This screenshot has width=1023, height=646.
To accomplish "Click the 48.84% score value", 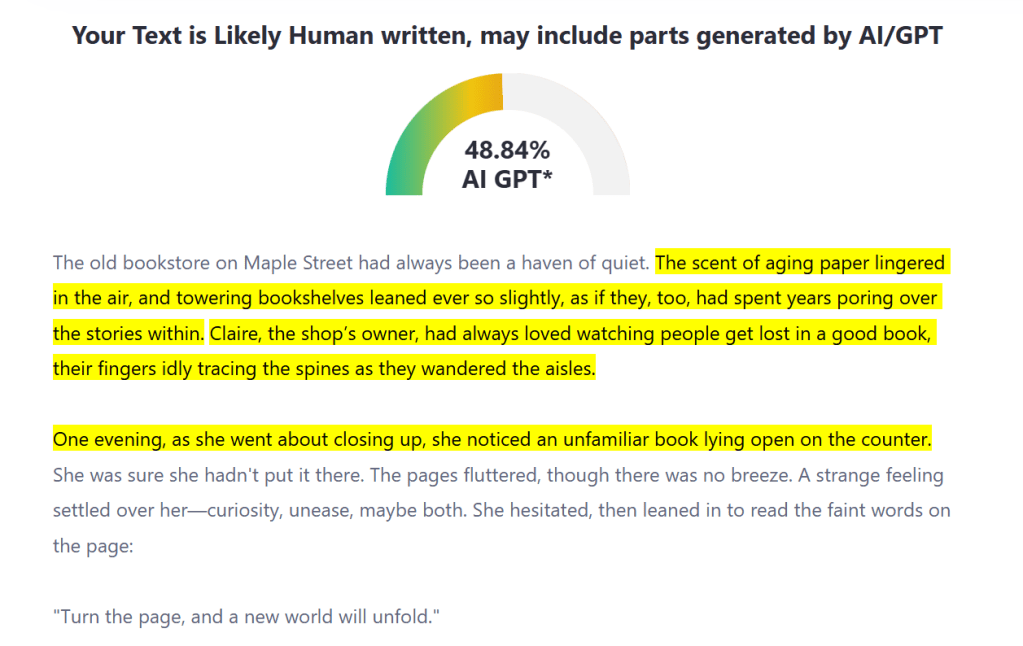I will (x=507, y=151).
